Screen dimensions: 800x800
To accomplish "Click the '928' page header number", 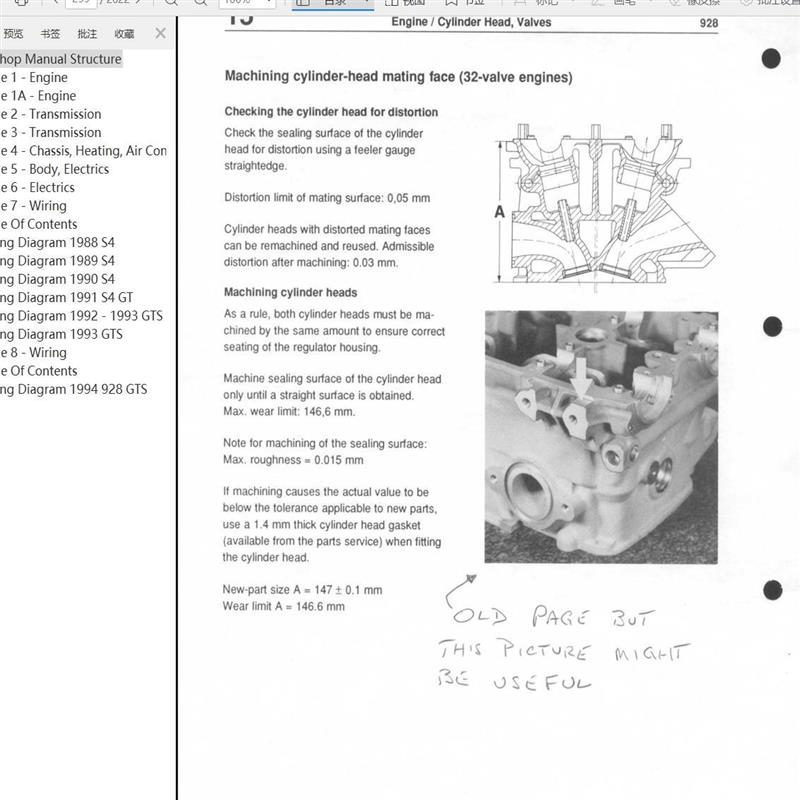I will [709, 23].
